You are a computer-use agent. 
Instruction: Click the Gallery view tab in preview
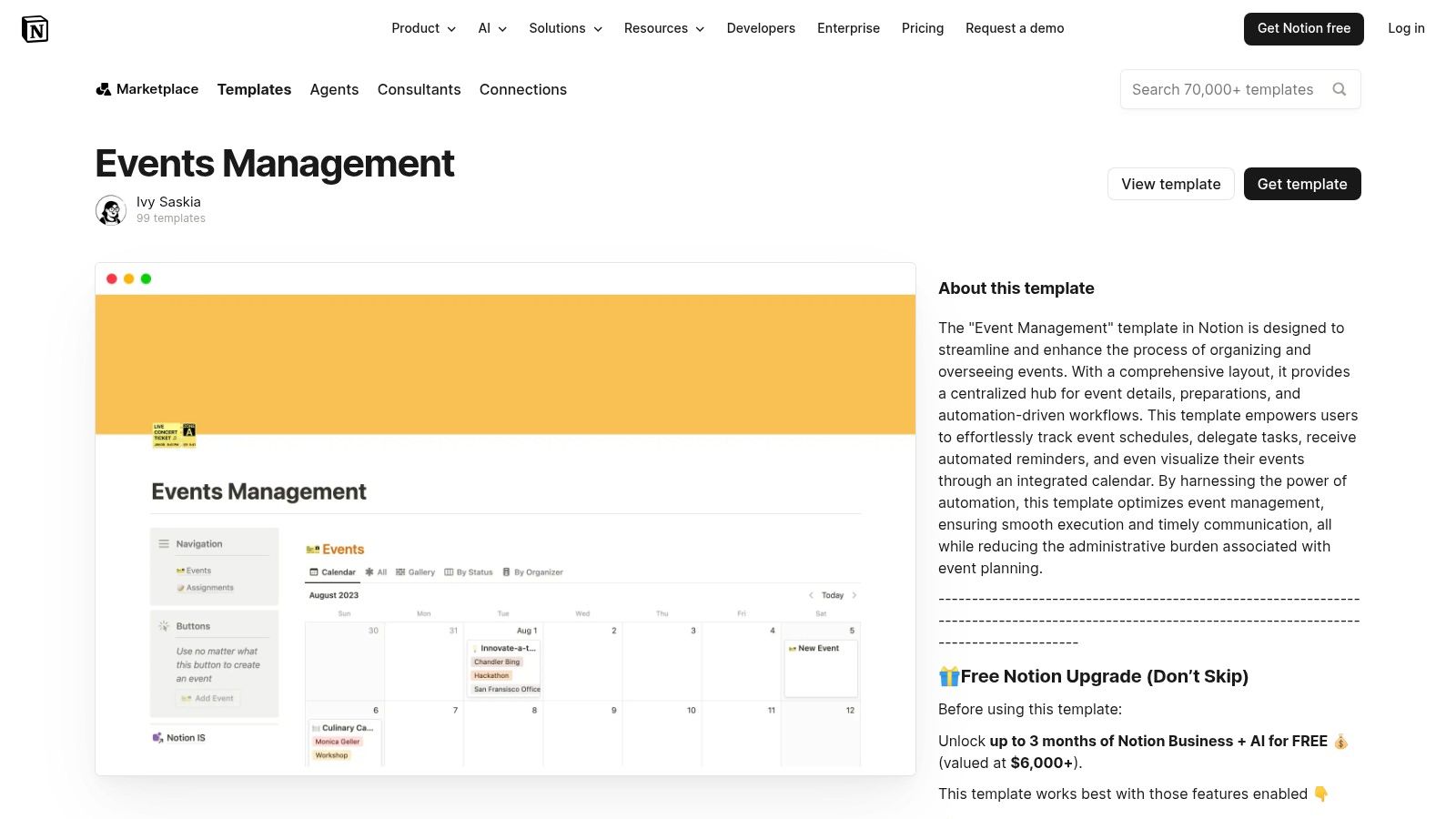pos(415,572)
